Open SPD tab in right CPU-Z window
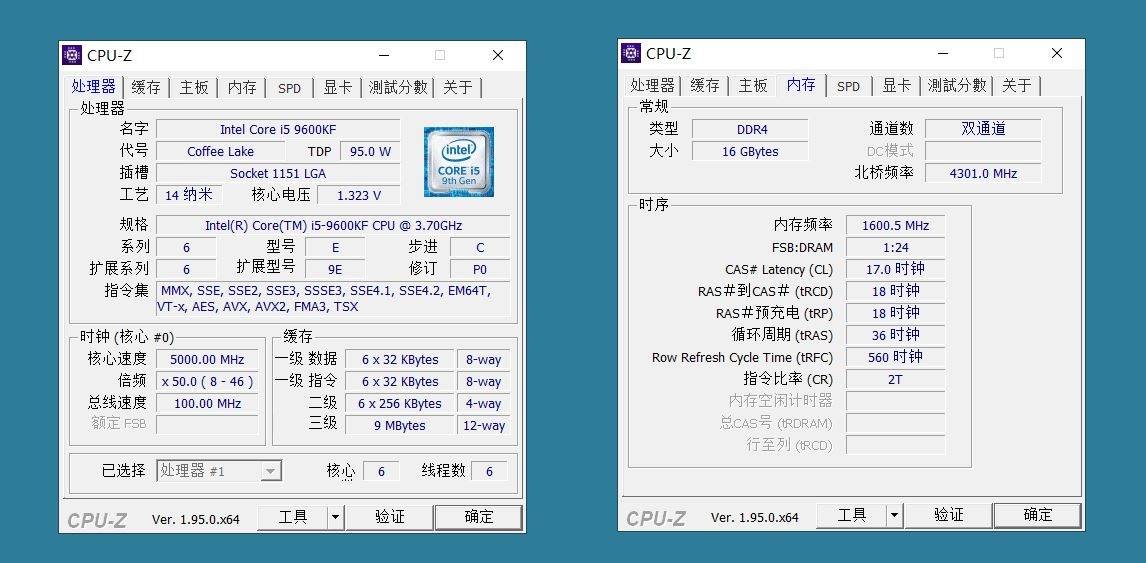This screenshot has height=563, width=1146. (849, 86)
